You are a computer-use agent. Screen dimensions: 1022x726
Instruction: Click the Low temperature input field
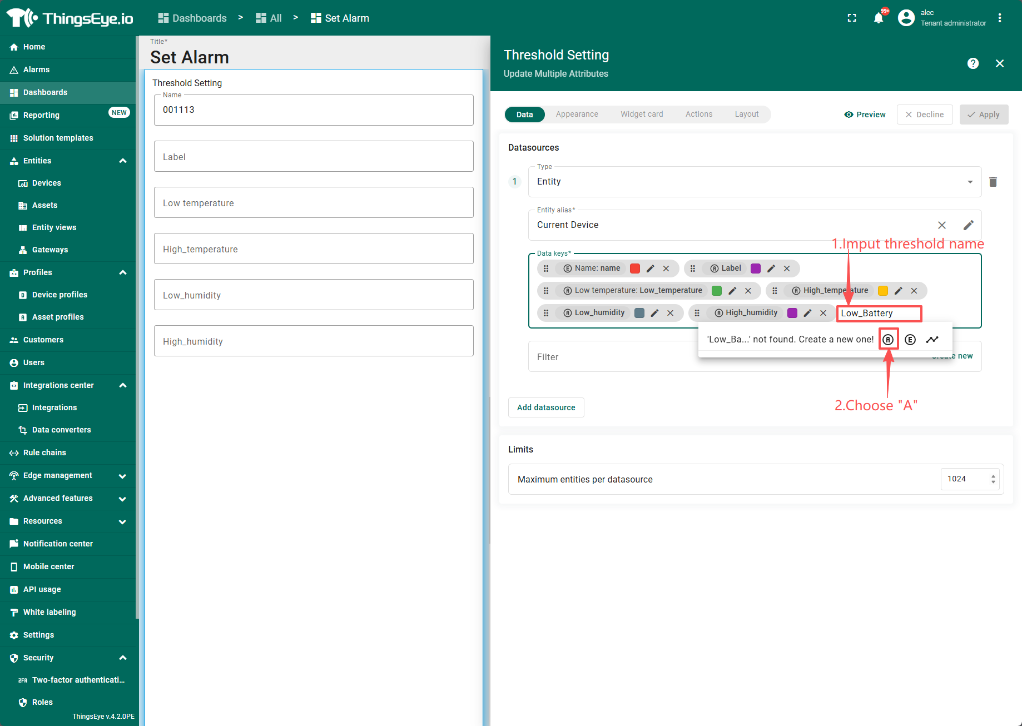point(313,203)
